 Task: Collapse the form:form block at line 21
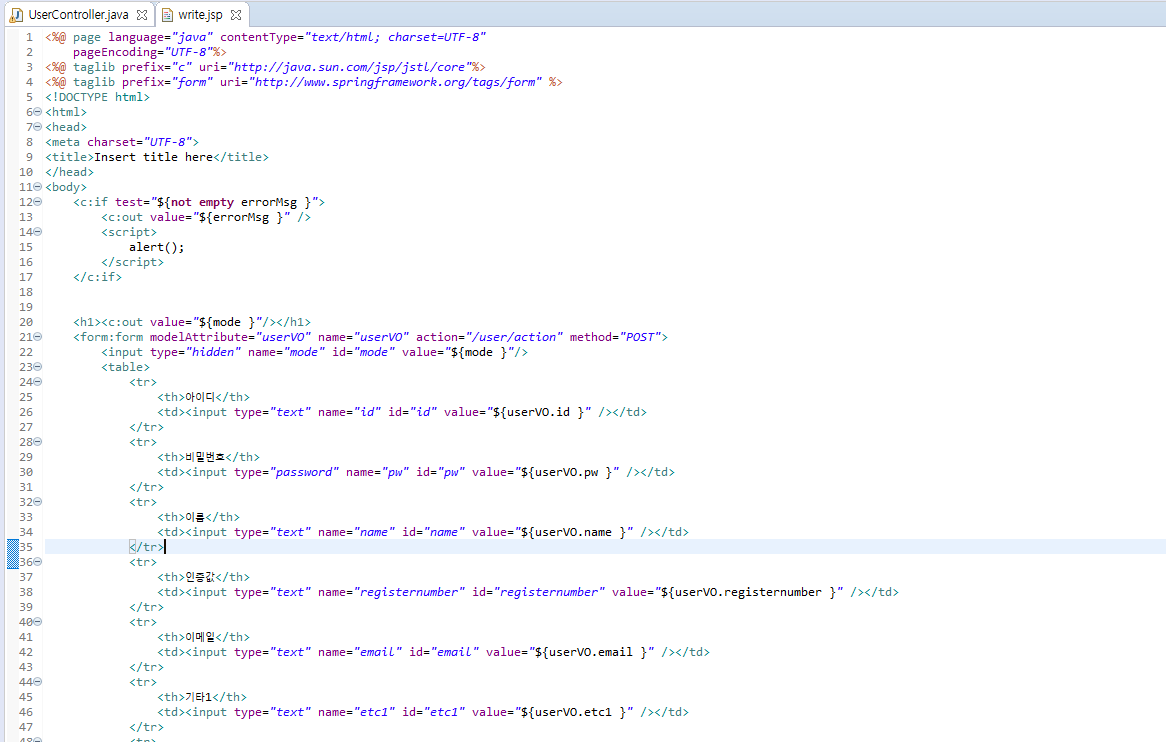[x=38, y=337]
